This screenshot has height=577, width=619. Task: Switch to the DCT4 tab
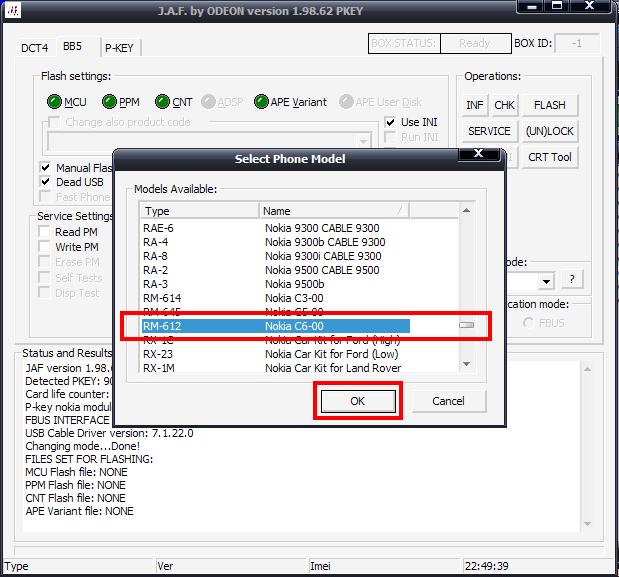[x=34, y=48]
